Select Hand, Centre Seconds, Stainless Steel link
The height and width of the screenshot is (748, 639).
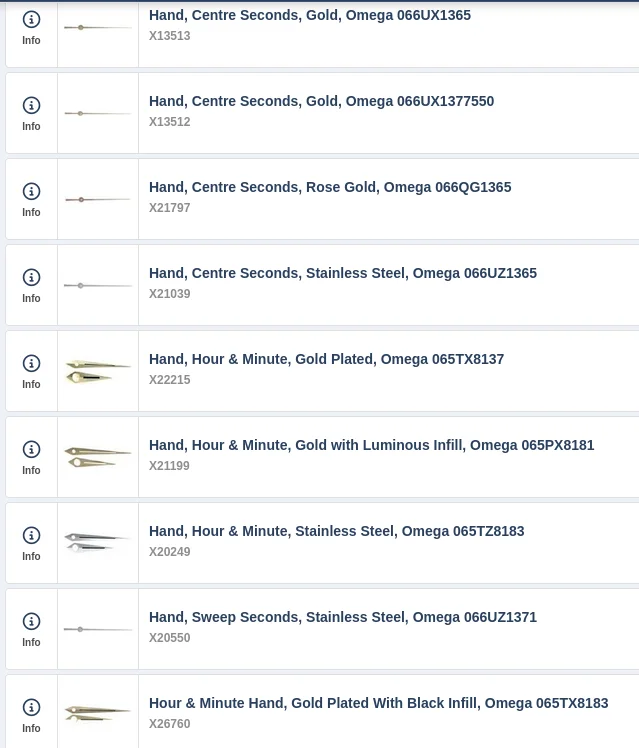pyautogui.click(x=342, y=273)
